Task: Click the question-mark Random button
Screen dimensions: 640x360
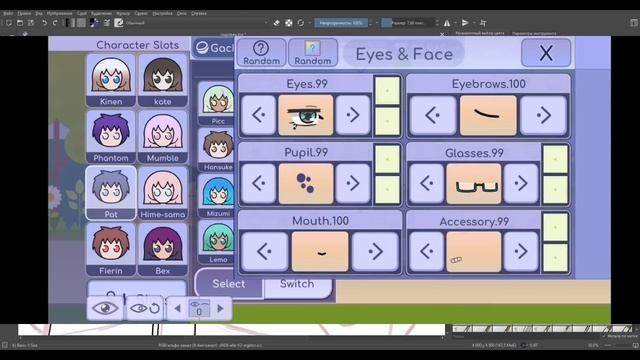Action: 261,53
